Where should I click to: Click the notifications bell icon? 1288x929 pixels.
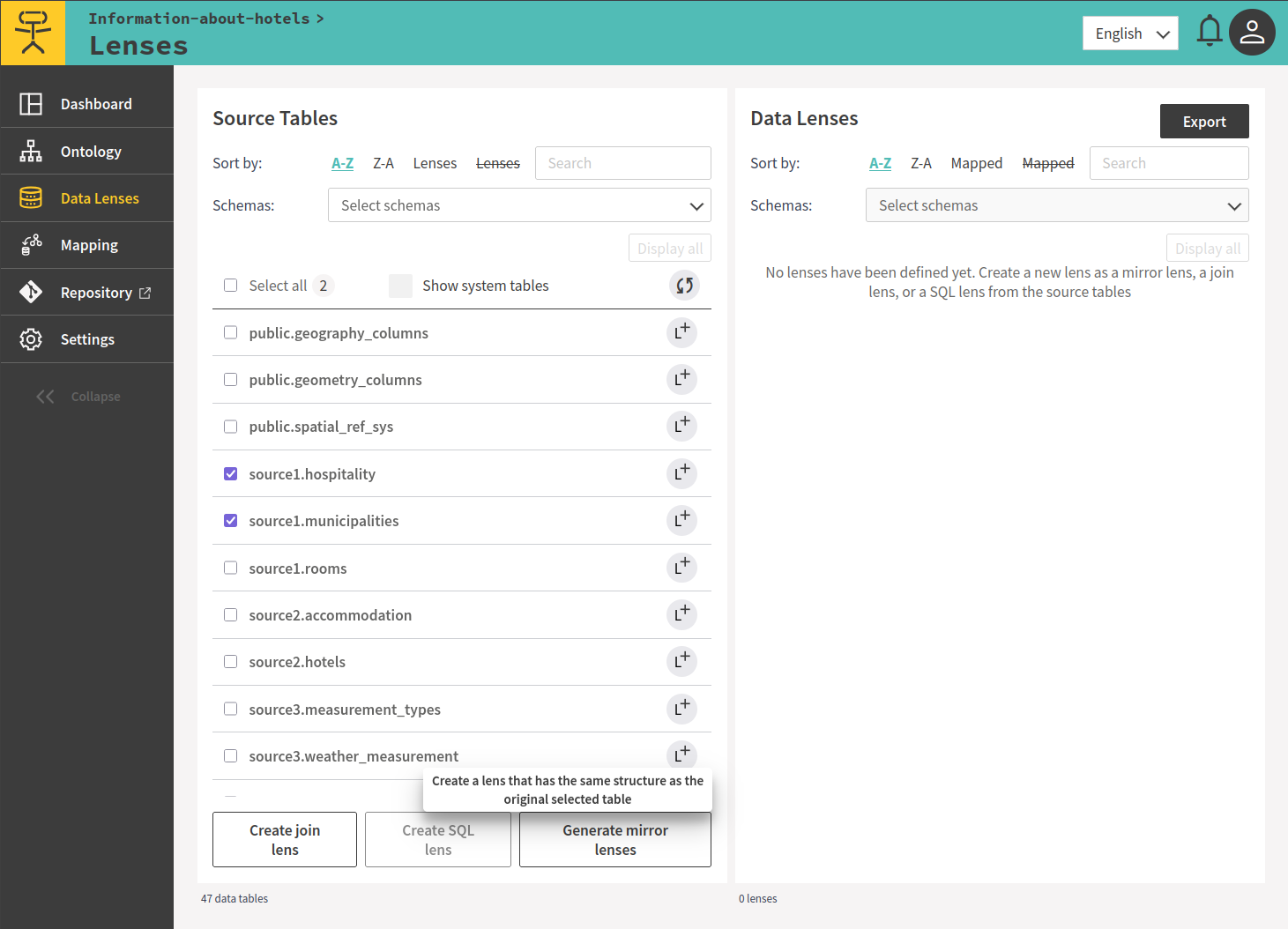click(x=1209, y=32)
